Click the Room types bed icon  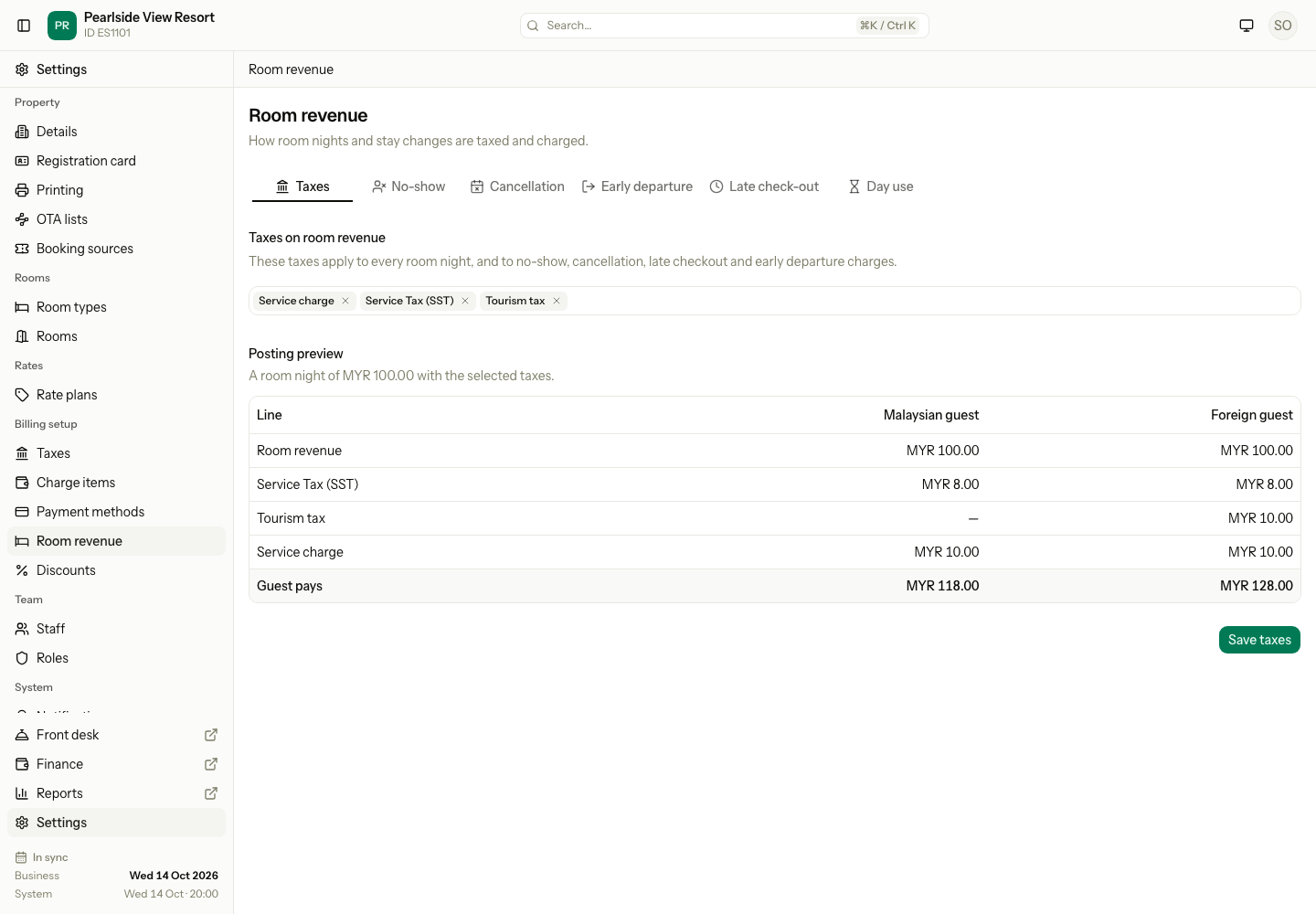[x=22, y=307]
